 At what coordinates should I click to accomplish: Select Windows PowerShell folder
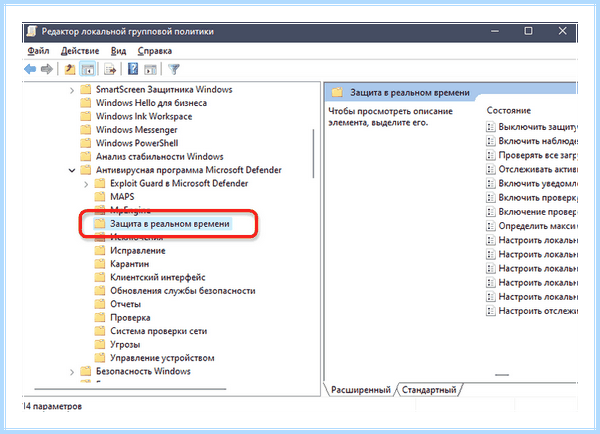137,143
